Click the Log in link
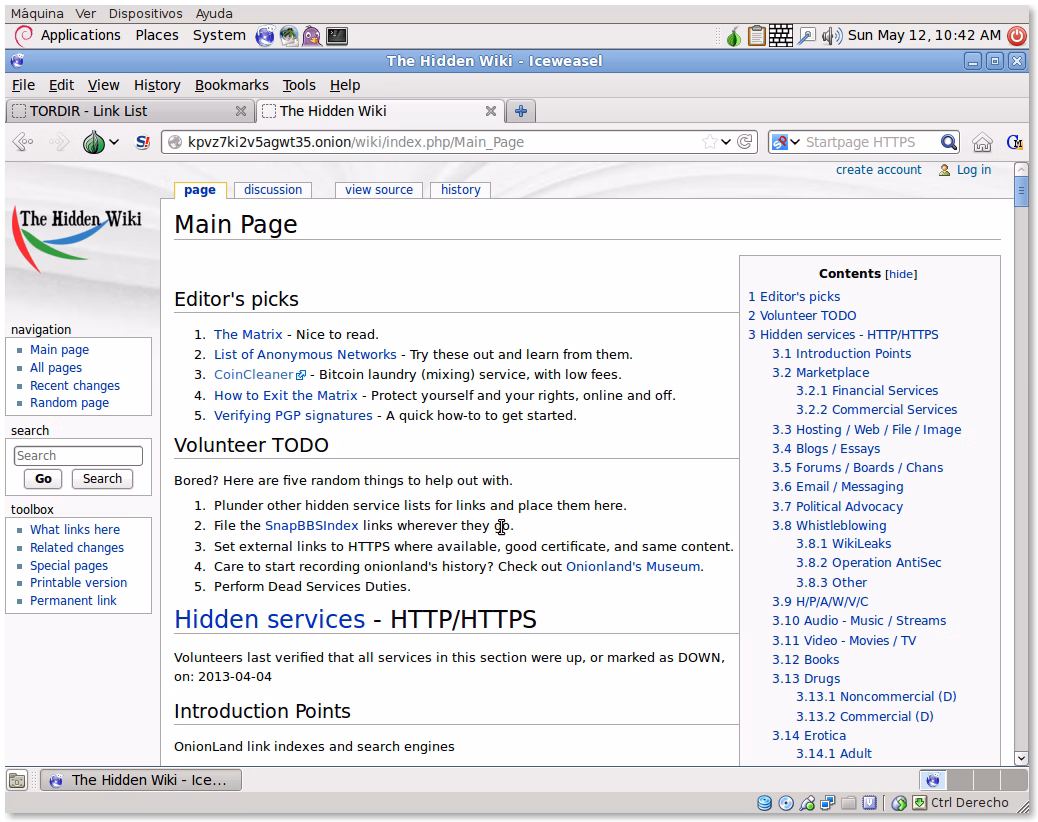The height and width of the screenshot is (822, 1038). (974, 170)
